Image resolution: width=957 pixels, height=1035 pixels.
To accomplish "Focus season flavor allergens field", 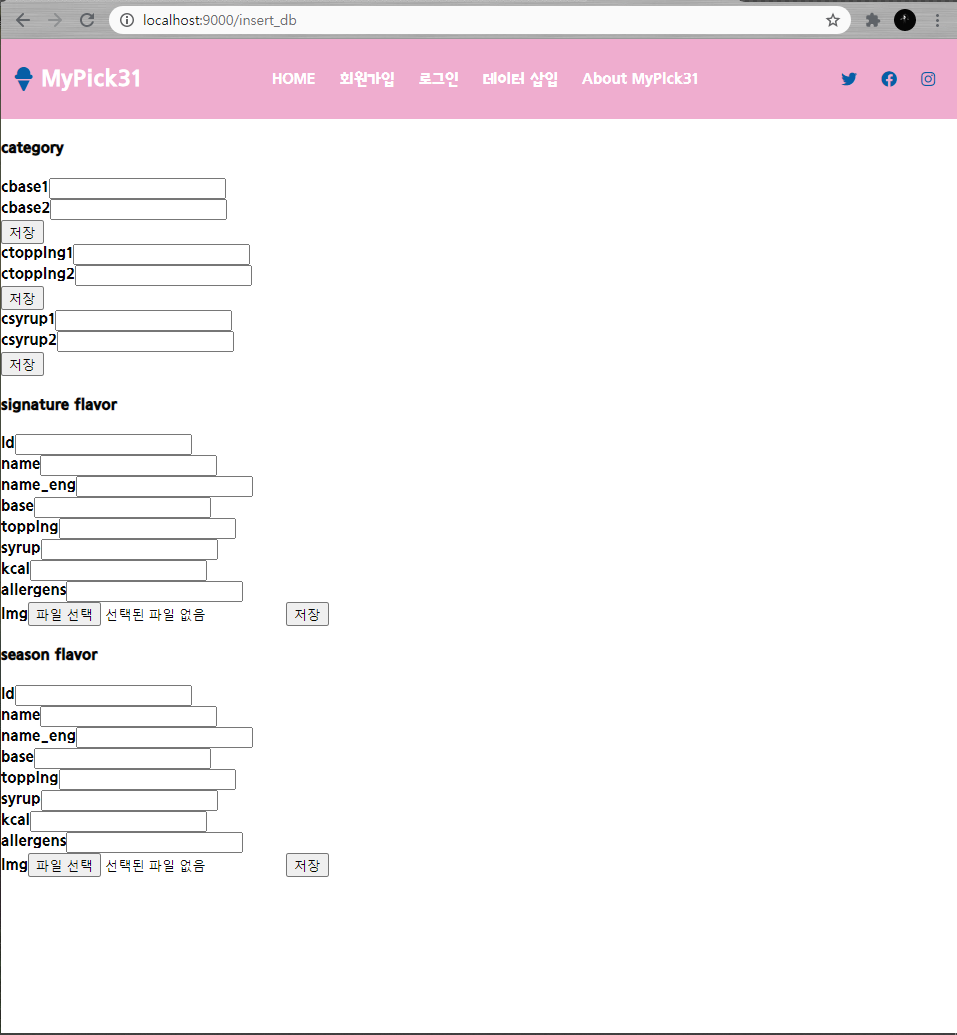I will [x=155, y=842].
